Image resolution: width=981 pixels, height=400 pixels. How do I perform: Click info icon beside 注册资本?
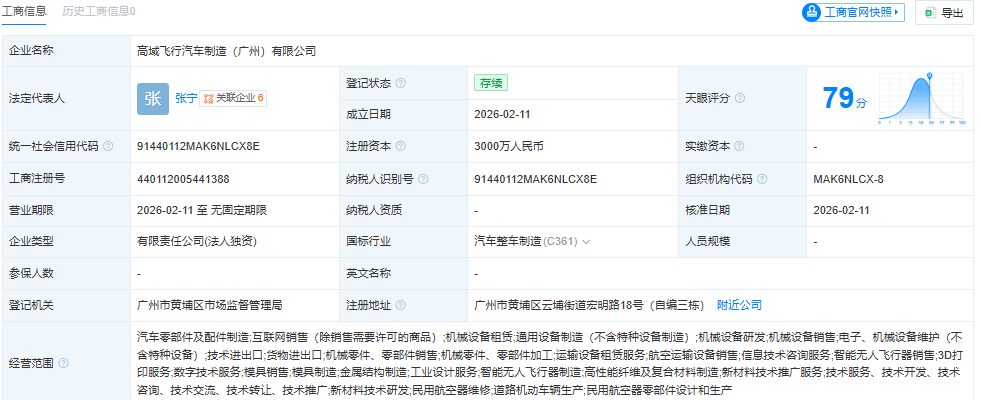click(401, 146)
